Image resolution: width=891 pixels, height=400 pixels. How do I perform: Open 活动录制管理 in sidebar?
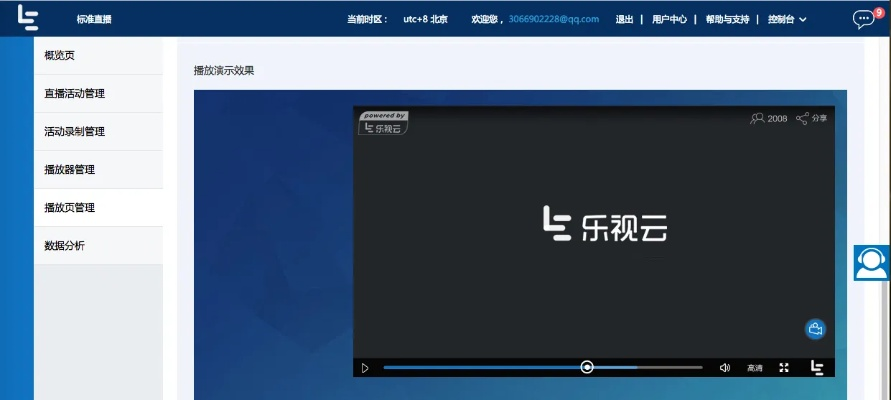click(98, 132)
